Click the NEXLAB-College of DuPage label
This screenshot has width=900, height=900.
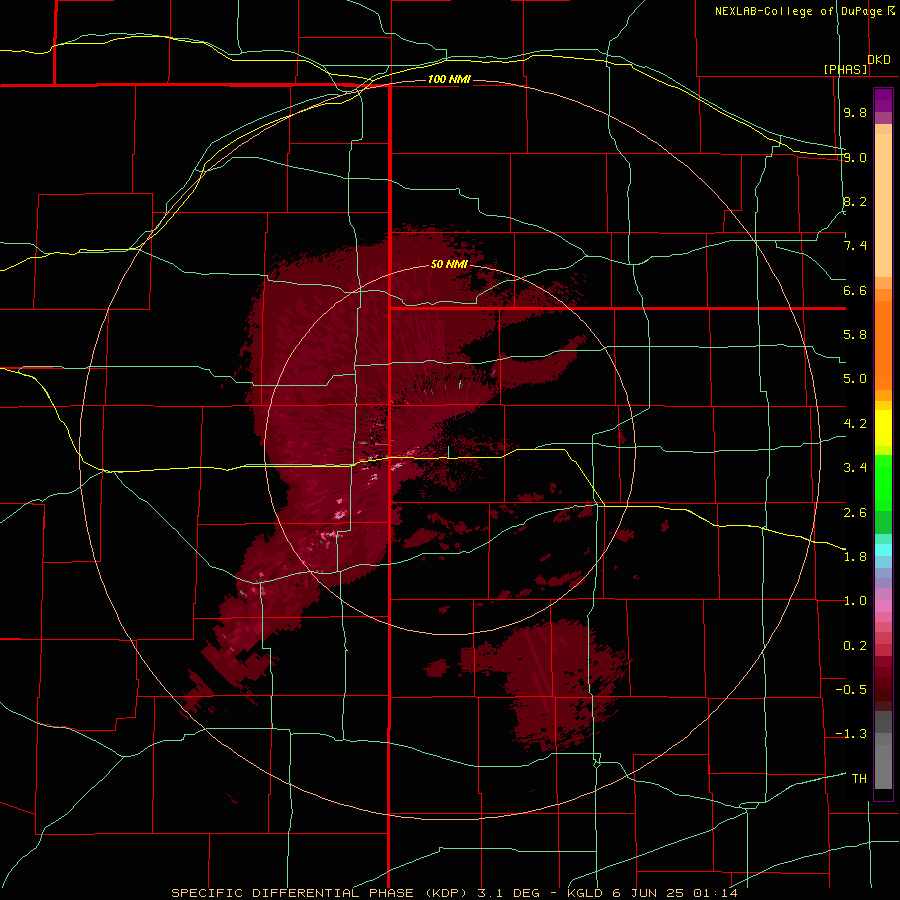[x=799, y=11]
